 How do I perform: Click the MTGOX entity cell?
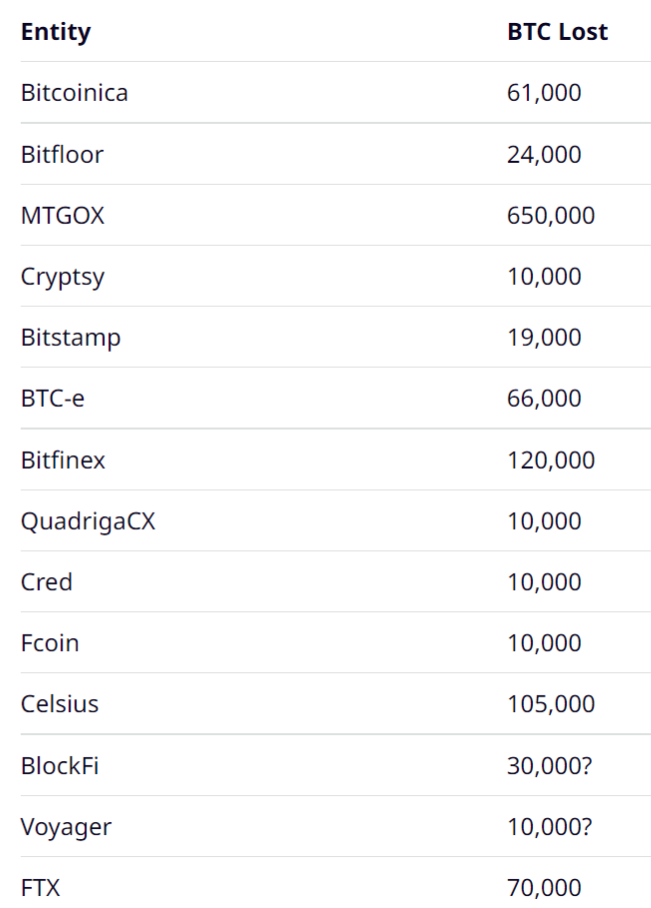(x=63, y=215)
